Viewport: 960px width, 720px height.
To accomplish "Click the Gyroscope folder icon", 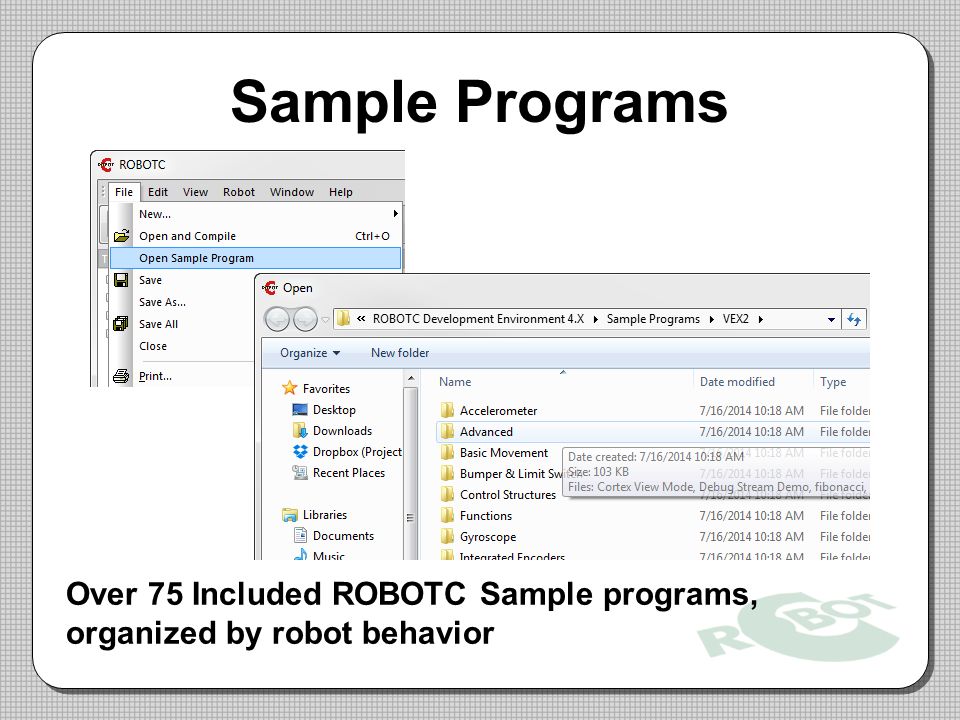I will coord(448,536).
